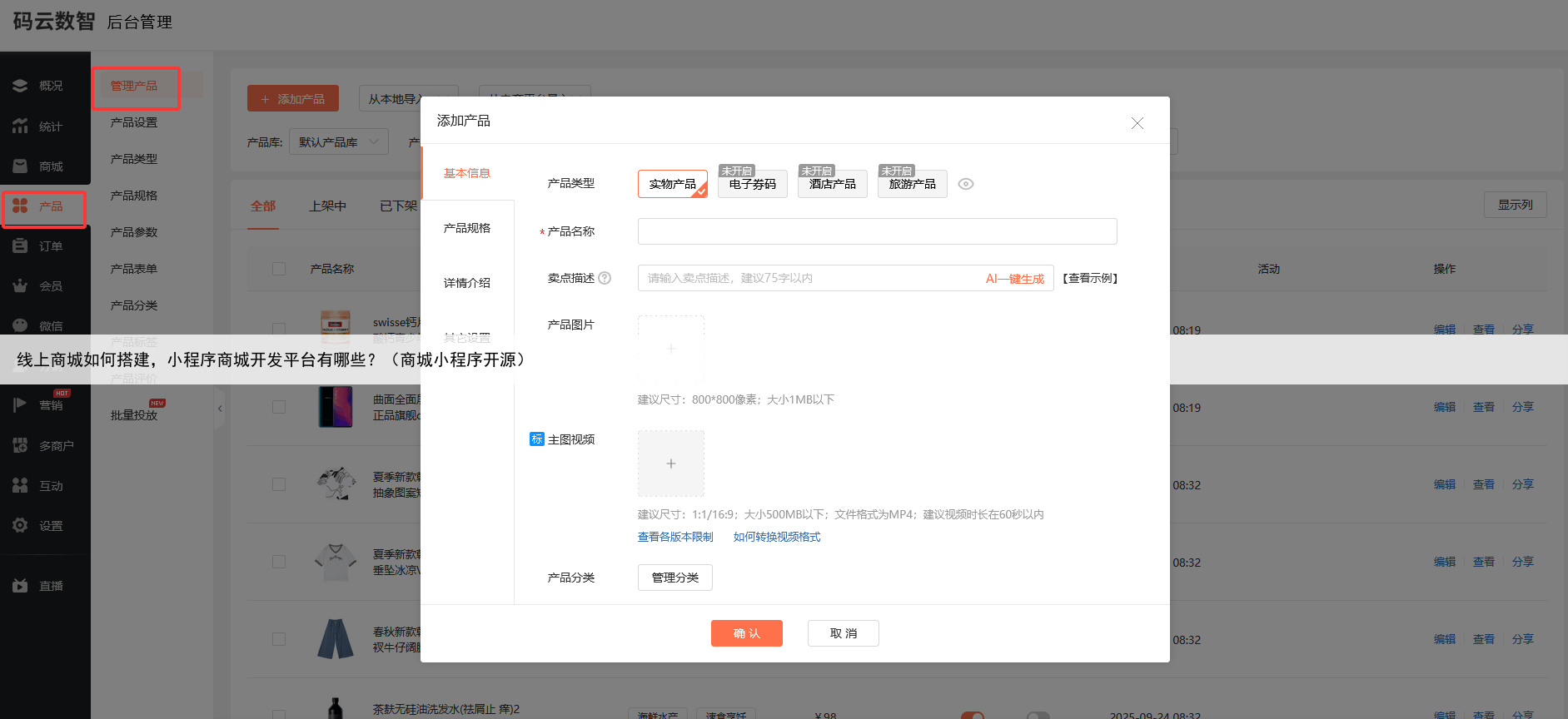Screen dimensions: 1568x719
Task: Open the 设置 settings gear icon
Action: point(21,526)
